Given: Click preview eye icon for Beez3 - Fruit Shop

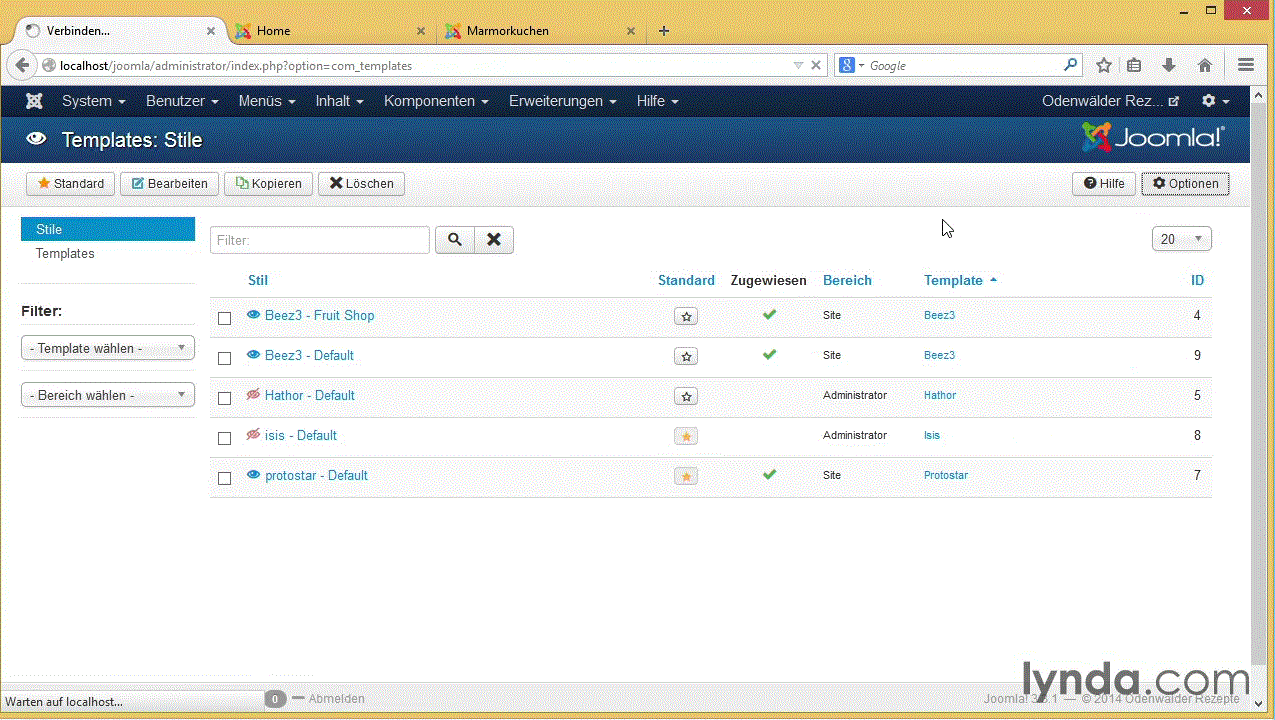Looking at the screenshot, I should (x=254, y=315).
